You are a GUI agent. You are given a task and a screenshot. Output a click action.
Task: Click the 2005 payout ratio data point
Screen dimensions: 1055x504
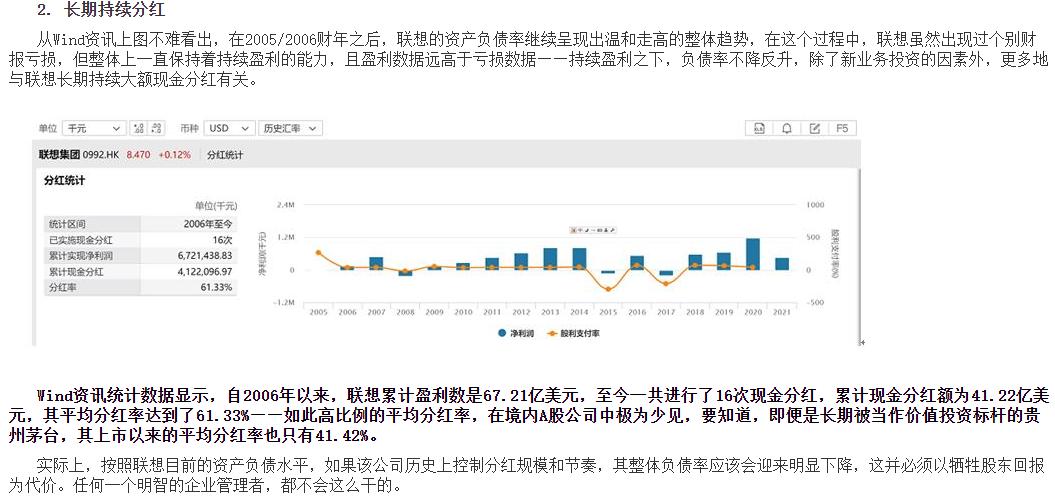click(x=318, y=253)
